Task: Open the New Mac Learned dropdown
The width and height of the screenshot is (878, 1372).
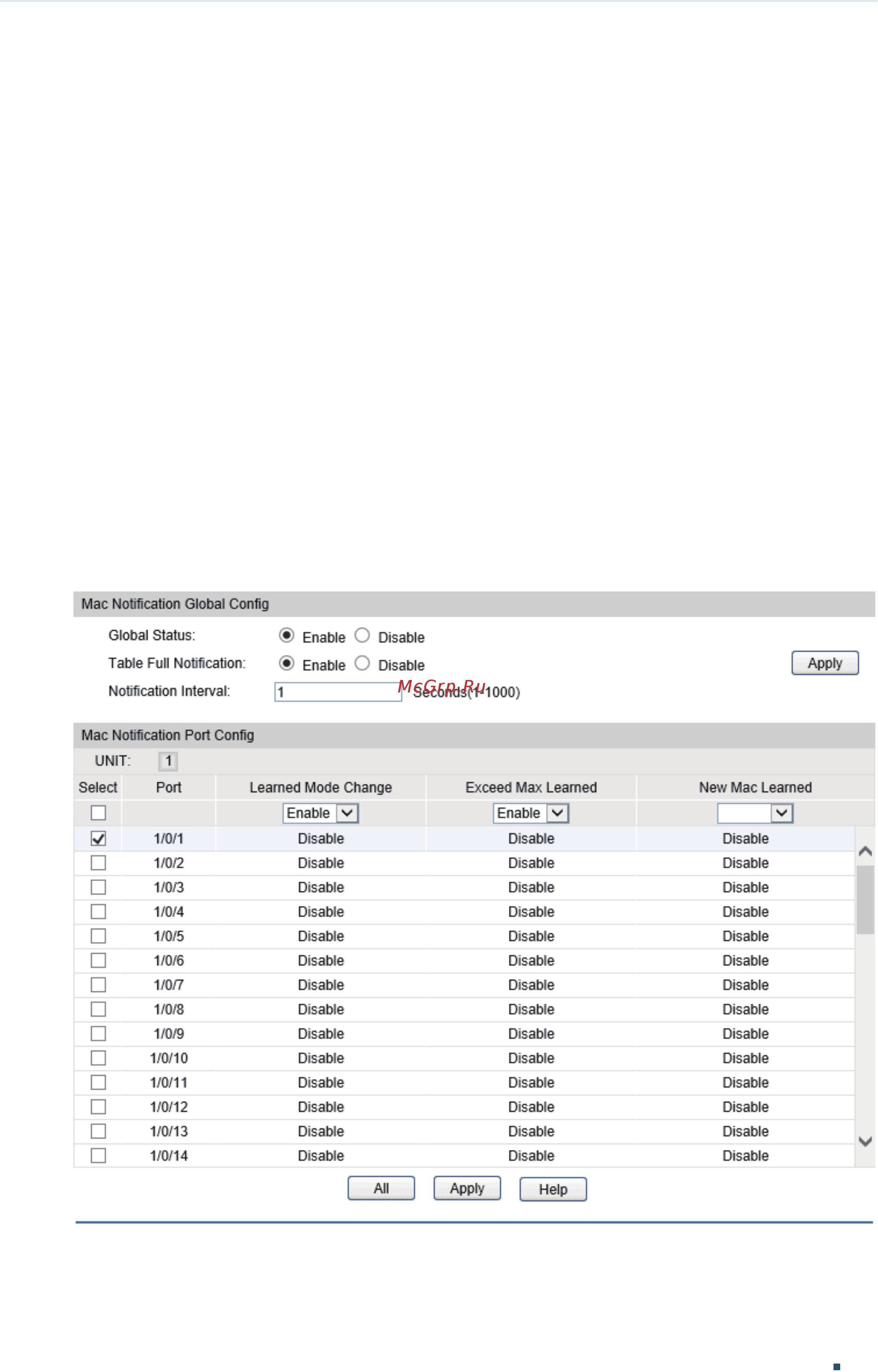Action: point(755,813)
